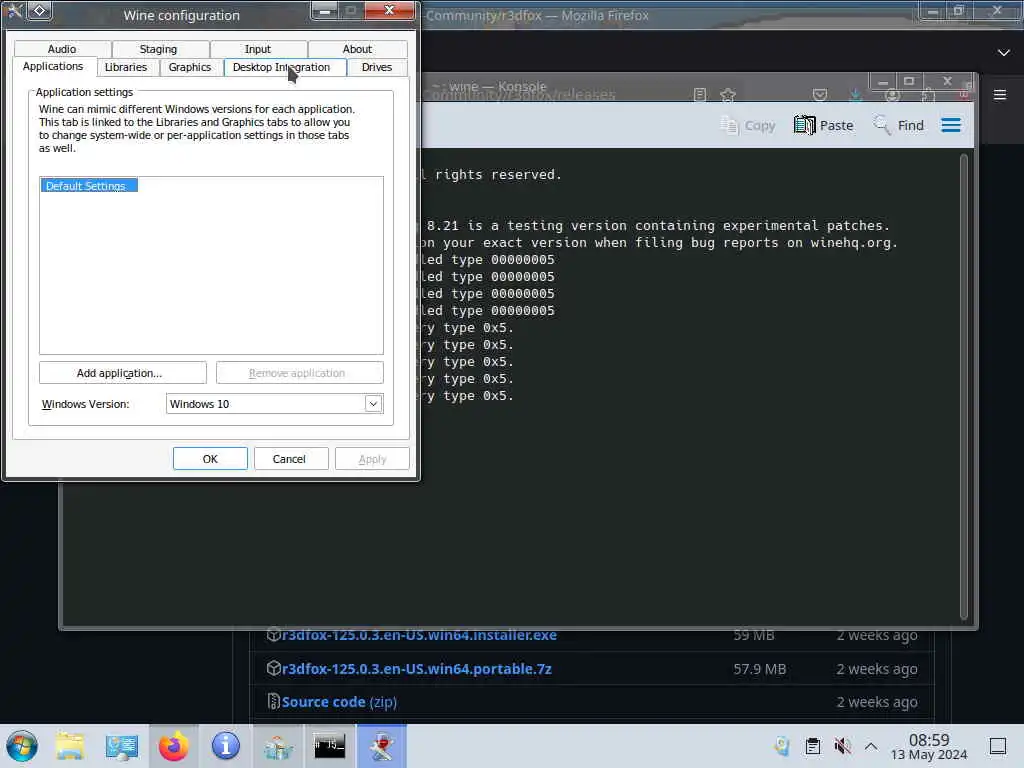Click the Remove application button
The width and height of the screenshot is (1024, 768).
tap(300, 373)
